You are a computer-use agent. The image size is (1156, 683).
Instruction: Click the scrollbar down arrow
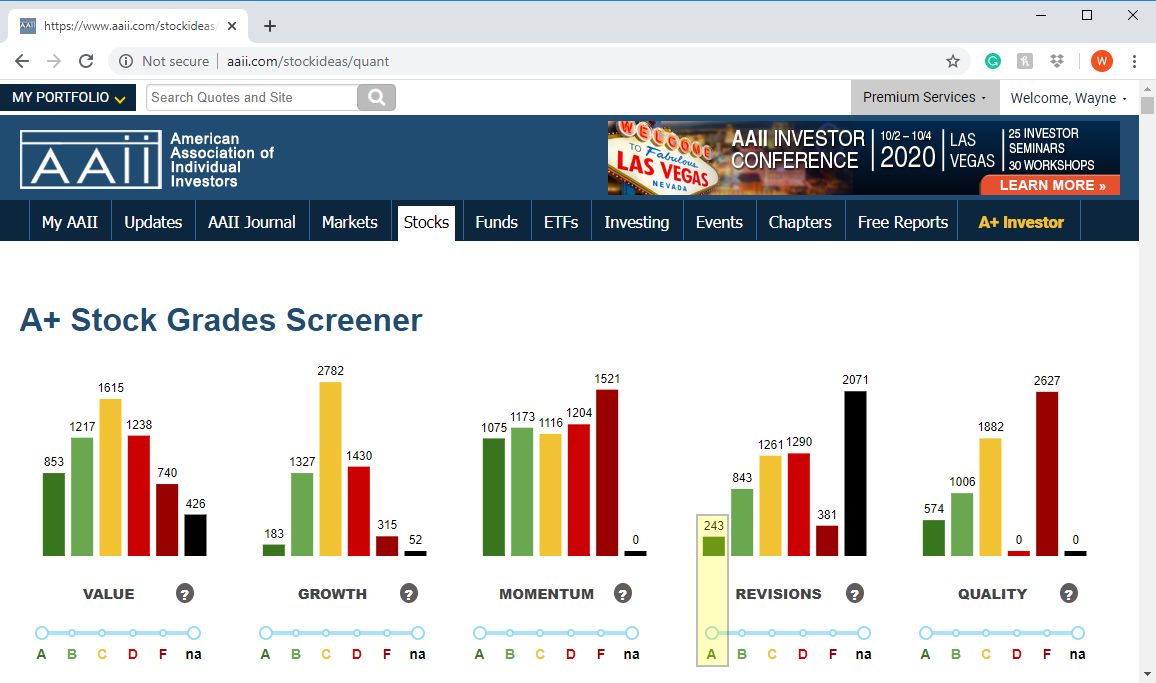click(1147, 674)
